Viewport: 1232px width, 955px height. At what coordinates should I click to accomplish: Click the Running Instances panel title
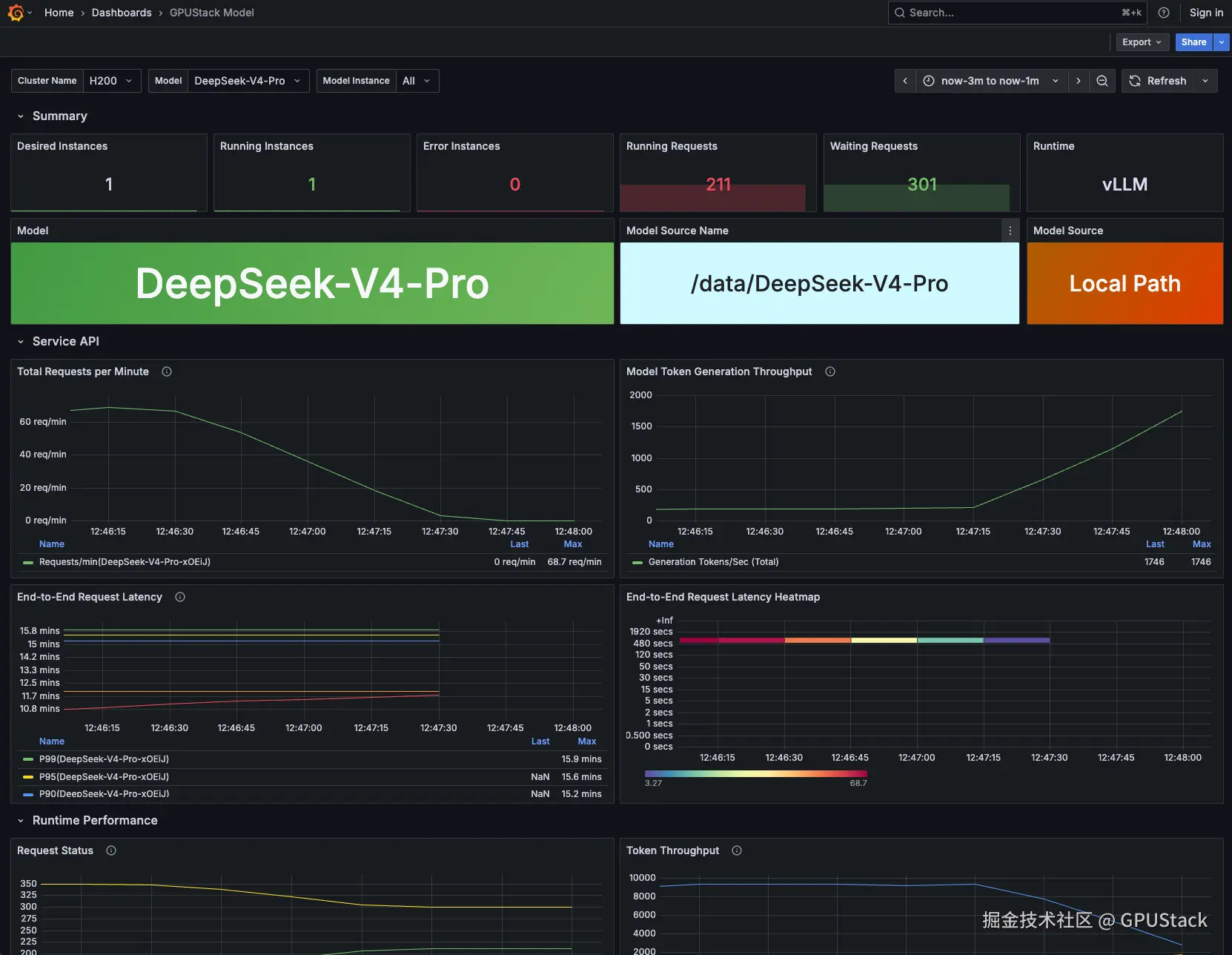click(267, 146)
